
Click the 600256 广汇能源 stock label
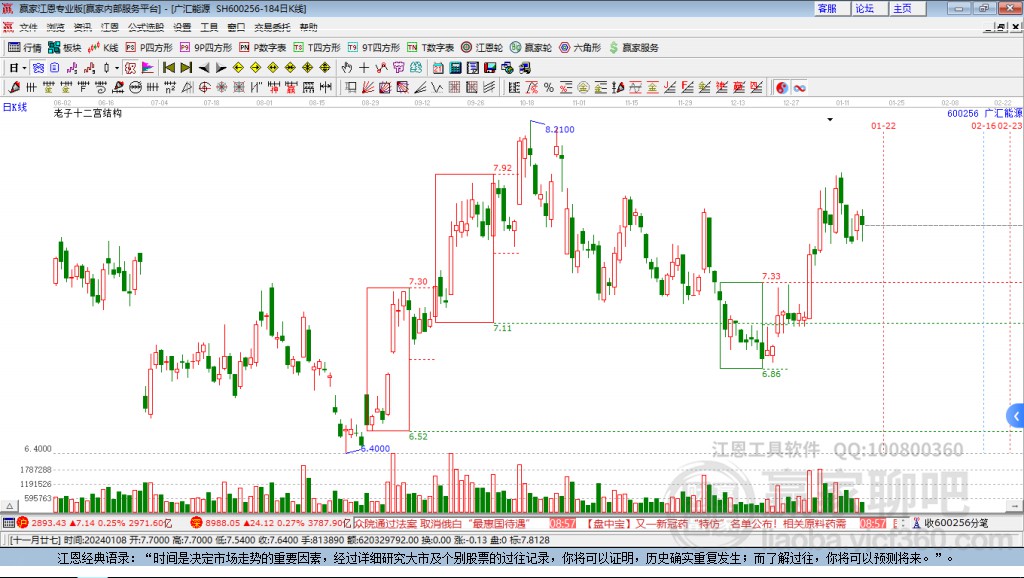point(984,114)
